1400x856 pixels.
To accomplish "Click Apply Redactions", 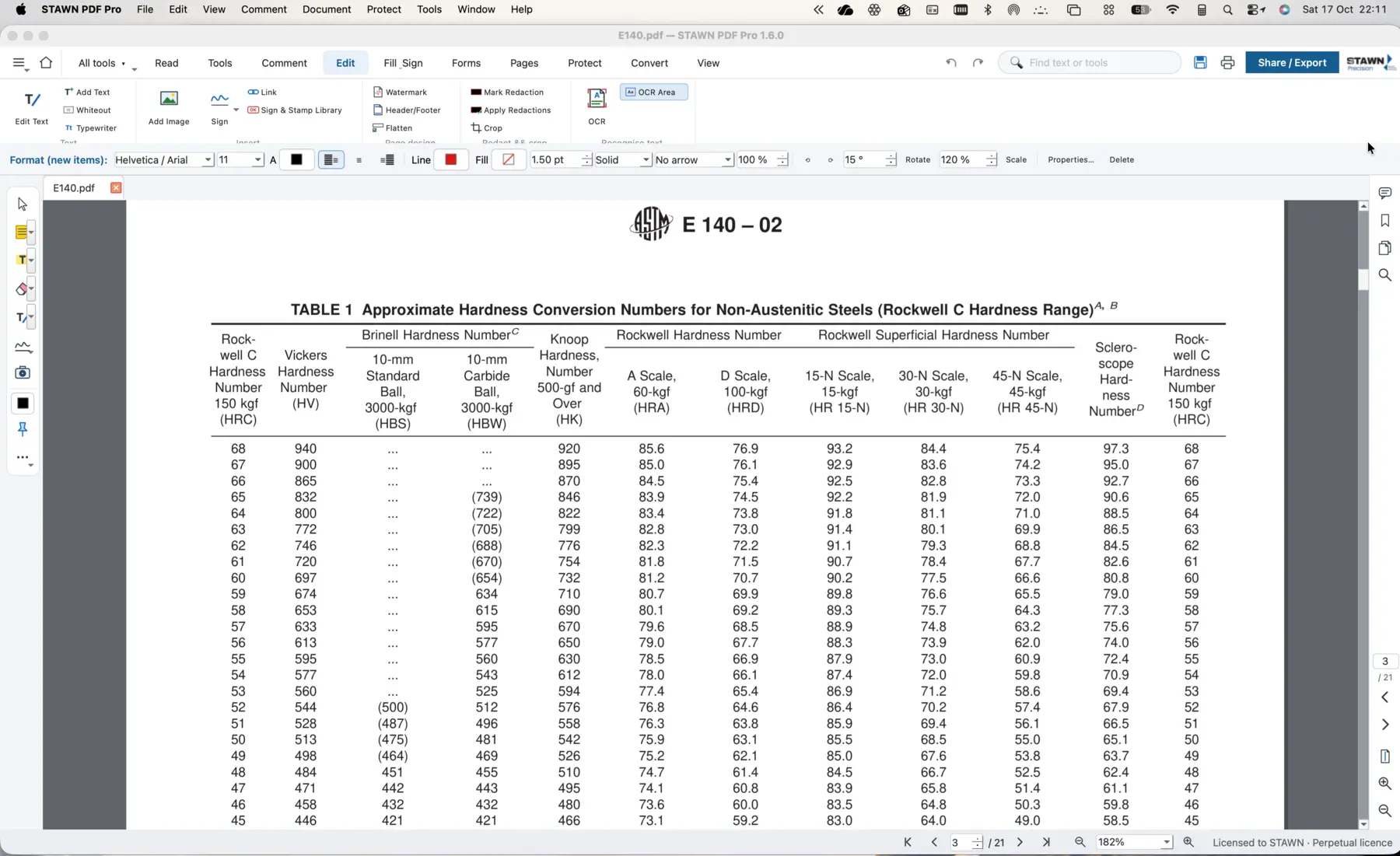I will click(x=511, y=110).
